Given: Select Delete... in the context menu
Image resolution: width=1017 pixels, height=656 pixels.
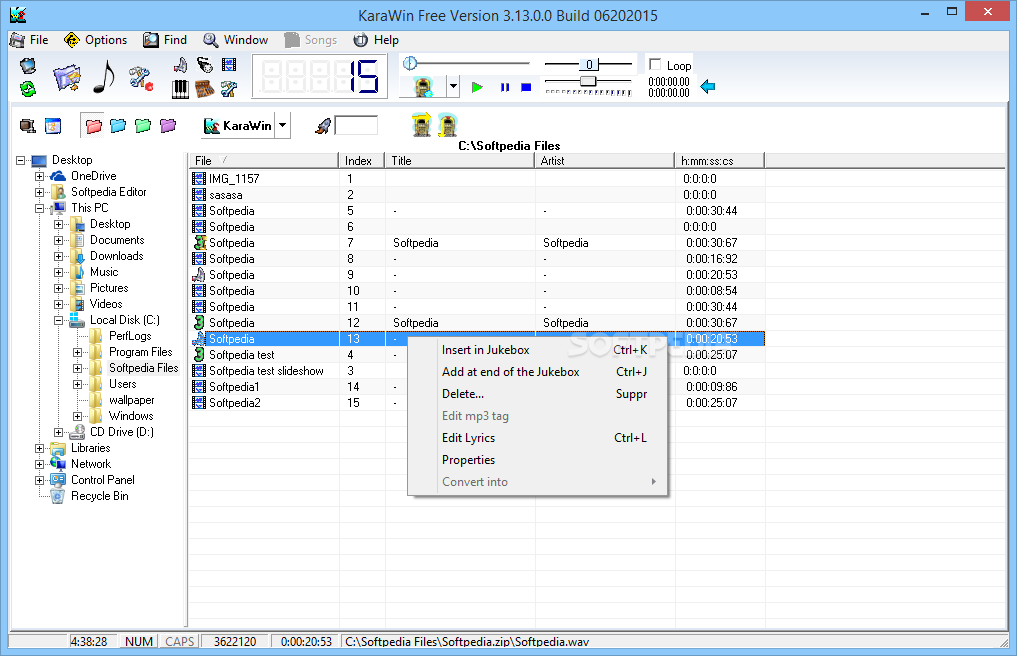Looking at the screenshot, I should point(538,394).
